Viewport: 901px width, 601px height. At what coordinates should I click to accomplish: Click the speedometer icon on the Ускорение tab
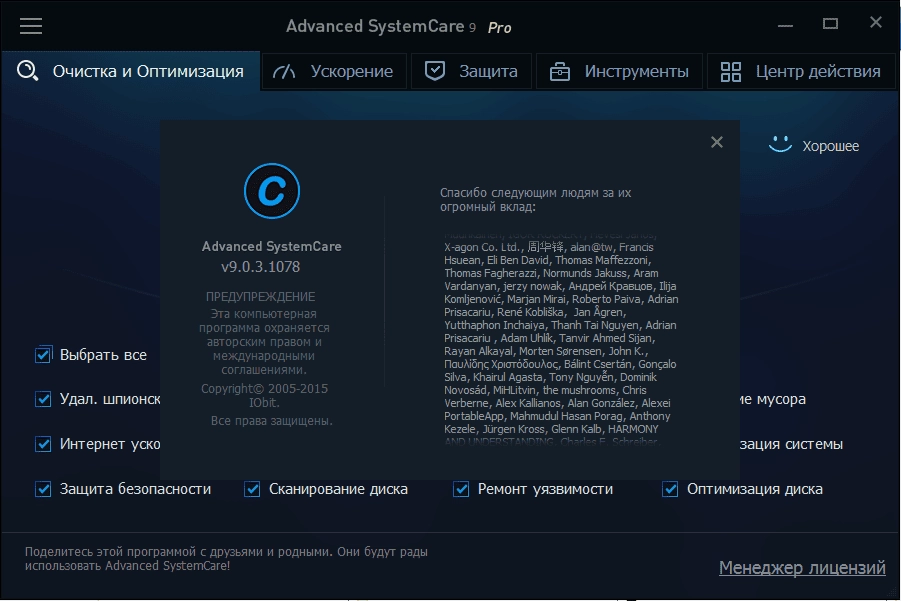pos(284,71)
